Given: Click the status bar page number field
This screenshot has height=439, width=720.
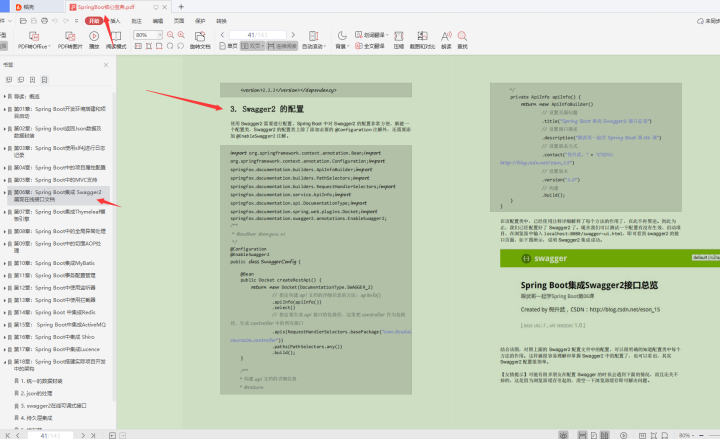Looking at the screenshot, I should [x=50, y=435].
